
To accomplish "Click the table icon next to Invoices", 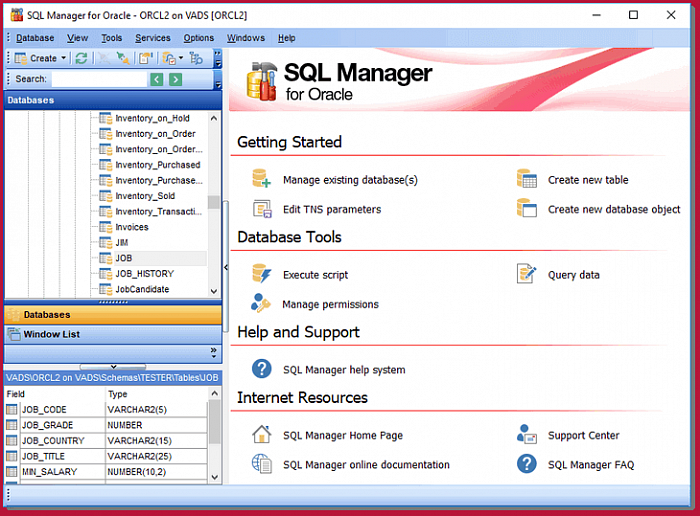I will click(105, 227).
